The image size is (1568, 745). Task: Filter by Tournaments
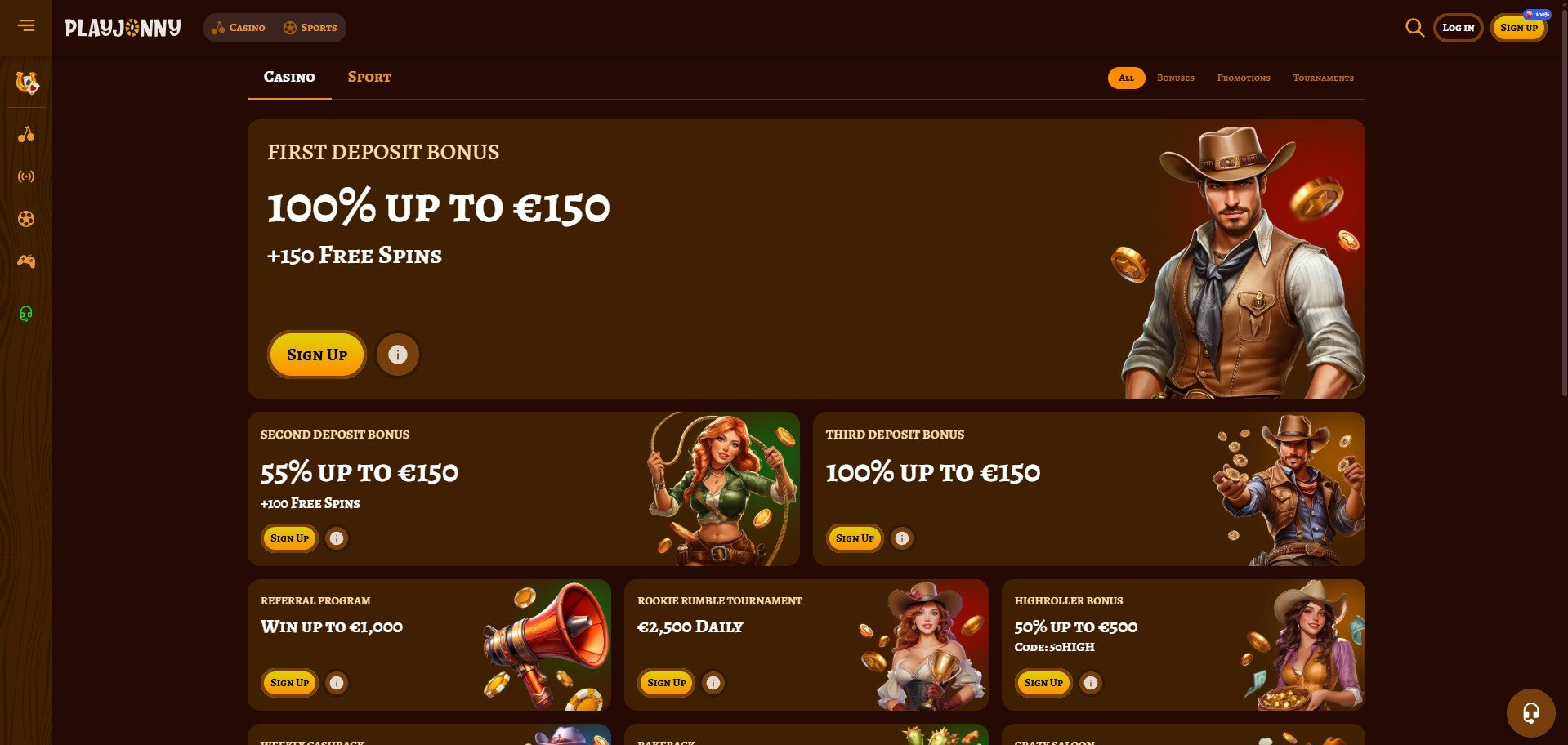(x=1323, y=78)
